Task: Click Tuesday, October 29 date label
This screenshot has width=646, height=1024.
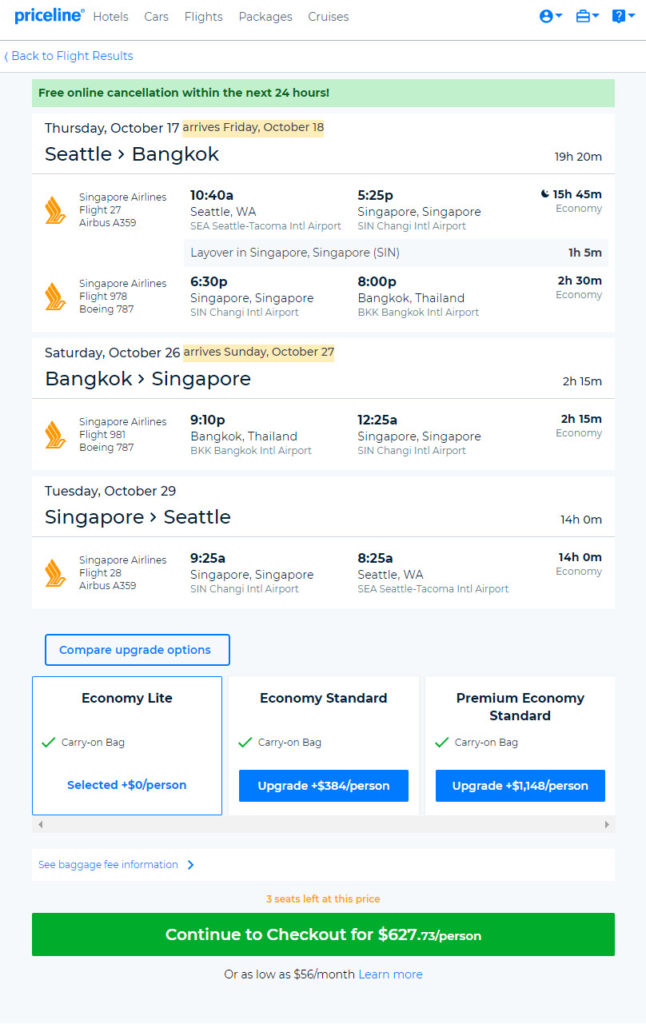Action: (110, 491)
